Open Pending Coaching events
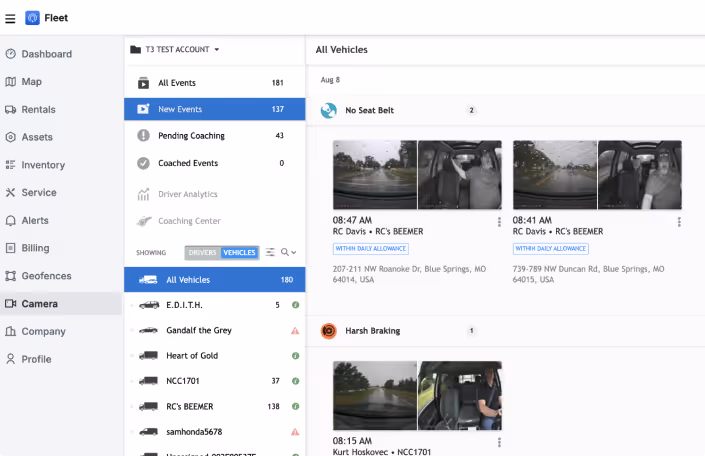Screen dimensions: 705x456 click(214, 136)
